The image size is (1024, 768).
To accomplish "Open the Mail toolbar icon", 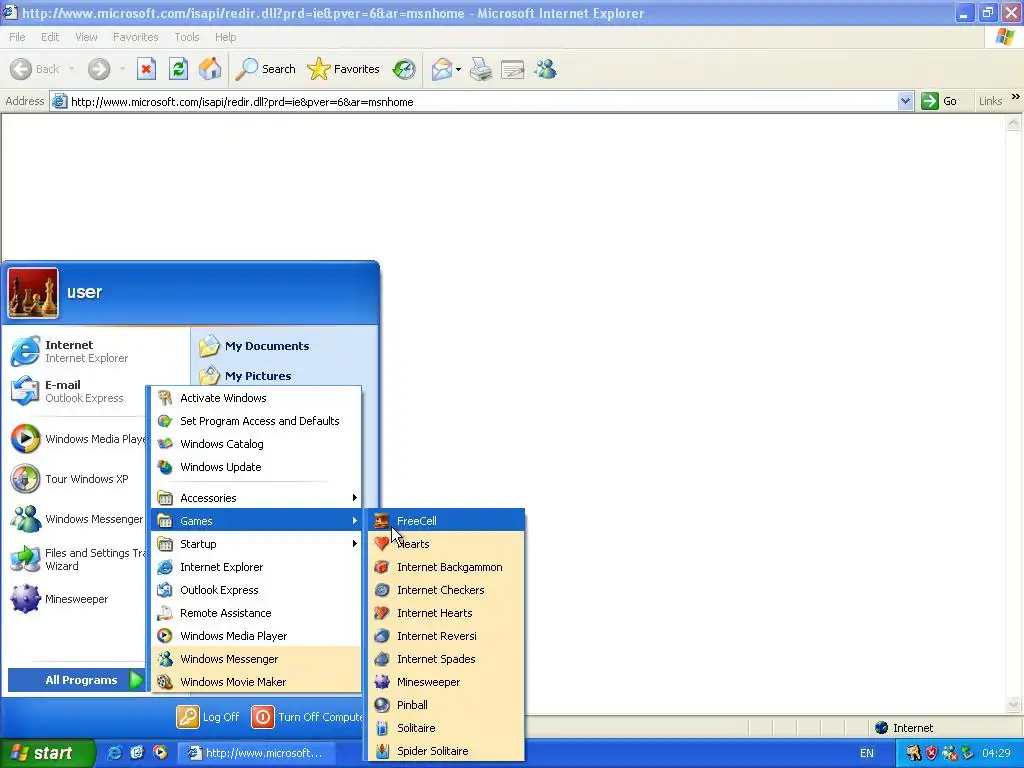I will pos(442,69).
